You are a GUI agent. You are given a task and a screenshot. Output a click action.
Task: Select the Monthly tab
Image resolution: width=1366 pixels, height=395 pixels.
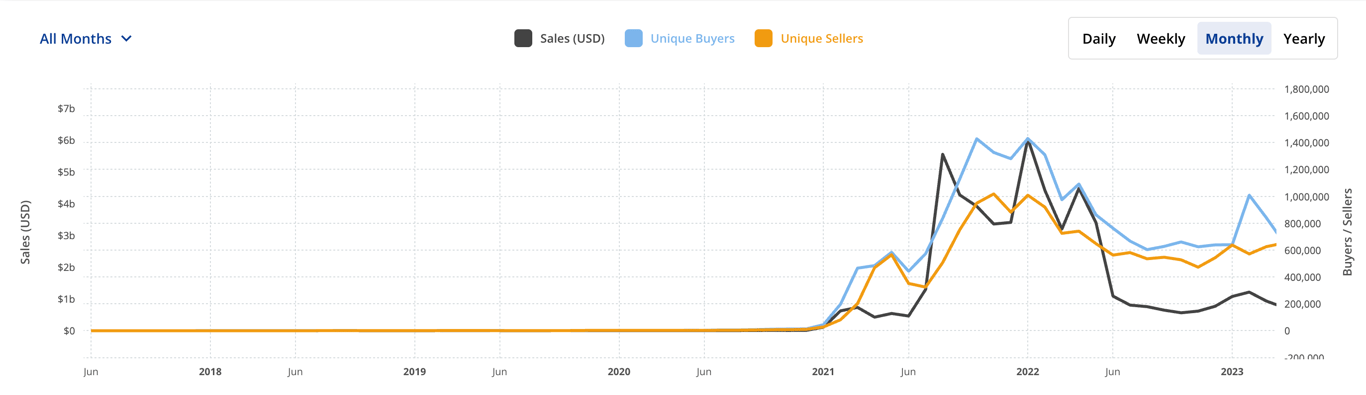pos(1234,39)
